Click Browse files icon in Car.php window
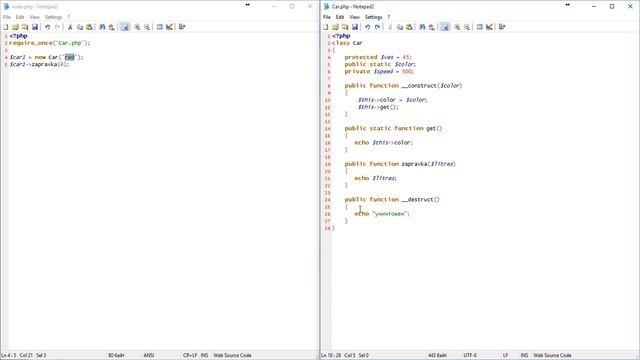640x360 pixels. click(345, 27)
